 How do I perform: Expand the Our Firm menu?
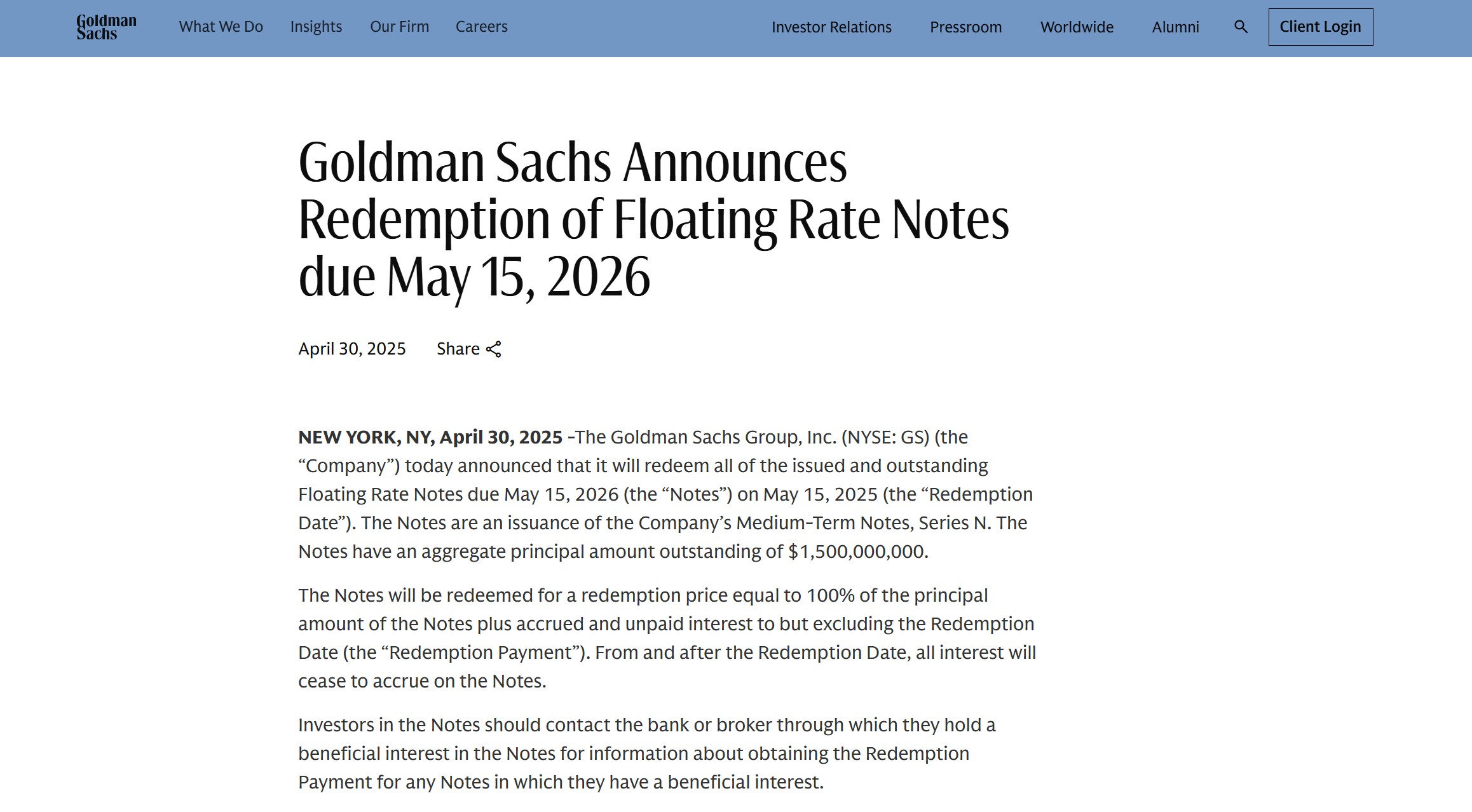click(399, 27)
